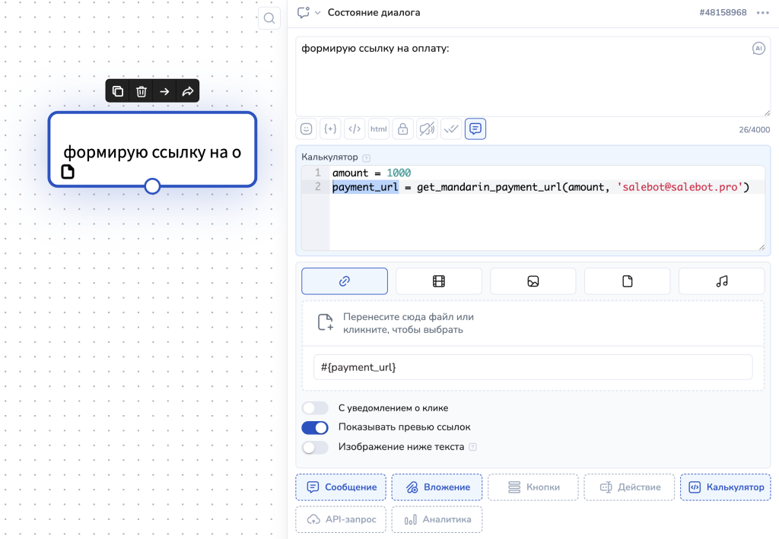Screen dimensions: 779x539
Task: Click the AI assistant icon in the message field
Action: [758, 49]
